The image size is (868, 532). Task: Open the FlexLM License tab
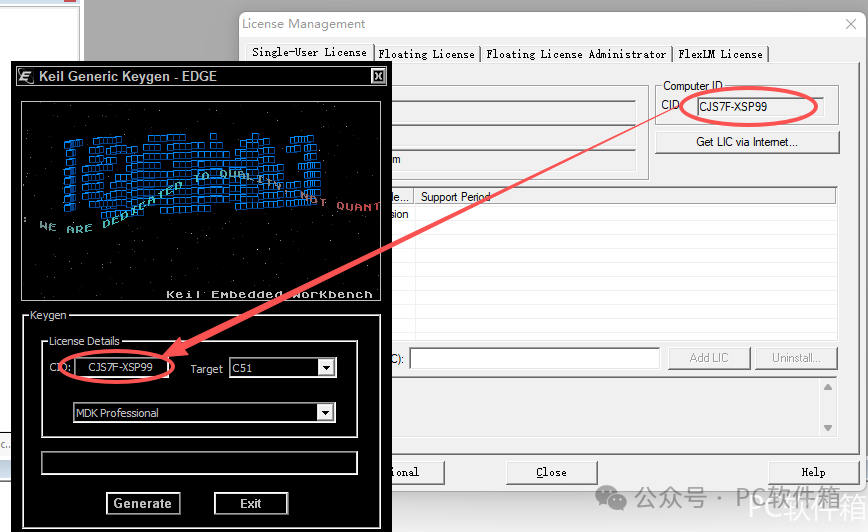(x=720, y=54)
